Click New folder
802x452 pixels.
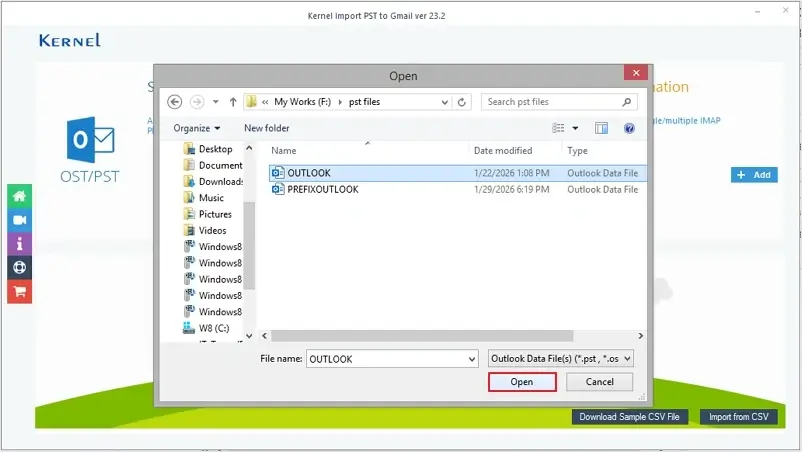click(266, 128)
